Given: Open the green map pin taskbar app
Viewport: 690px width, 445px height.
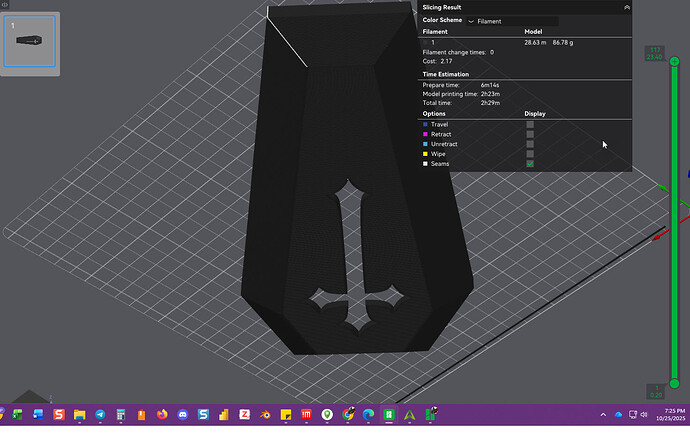Looking at the screenshot, I should point(327,415).
